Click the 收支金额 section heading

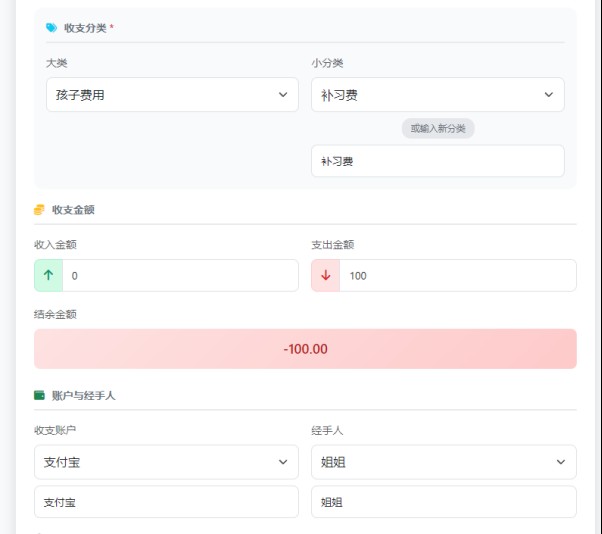pyautogui.click(x=73, y=210)
